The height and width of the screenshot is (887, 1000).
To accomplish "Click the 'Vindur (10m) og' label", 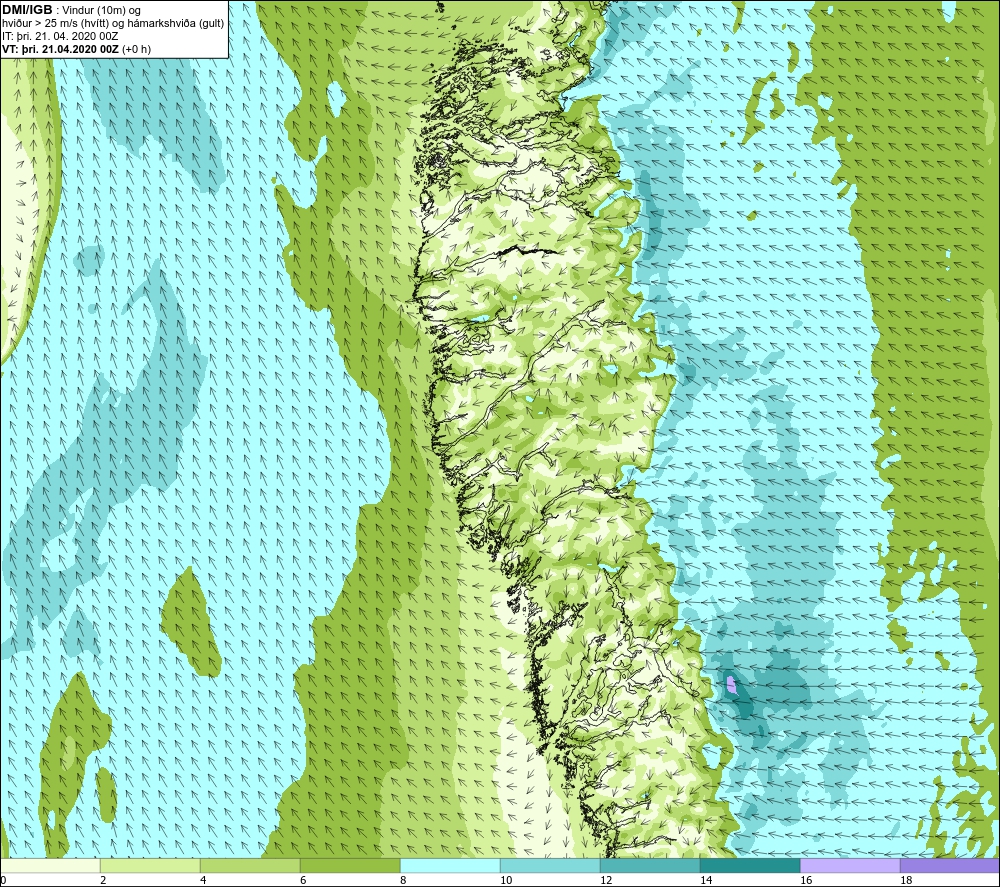I will click(x=103, y=10).
